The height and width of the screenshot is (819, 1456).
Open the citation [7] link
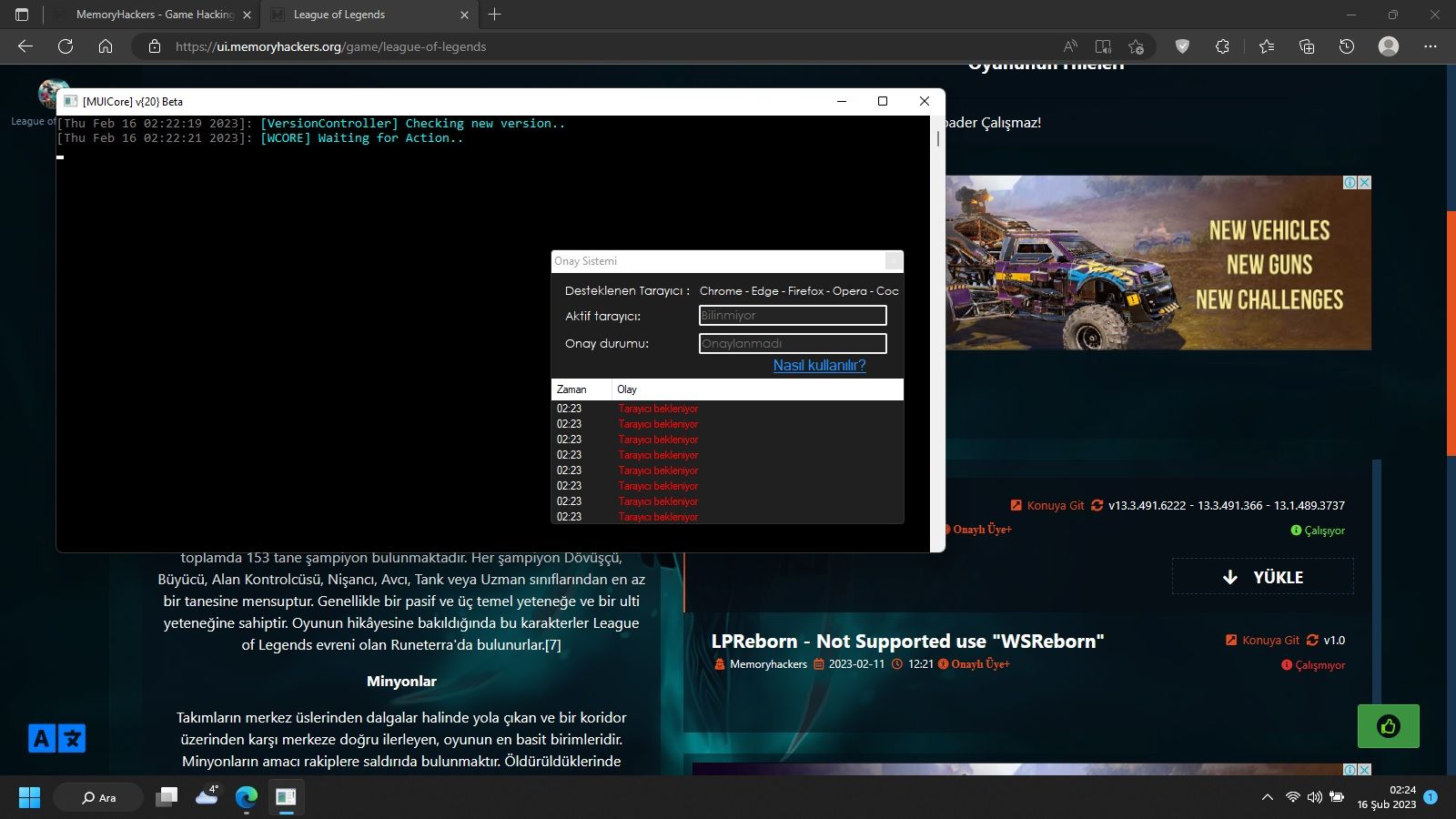click(553, 644)
